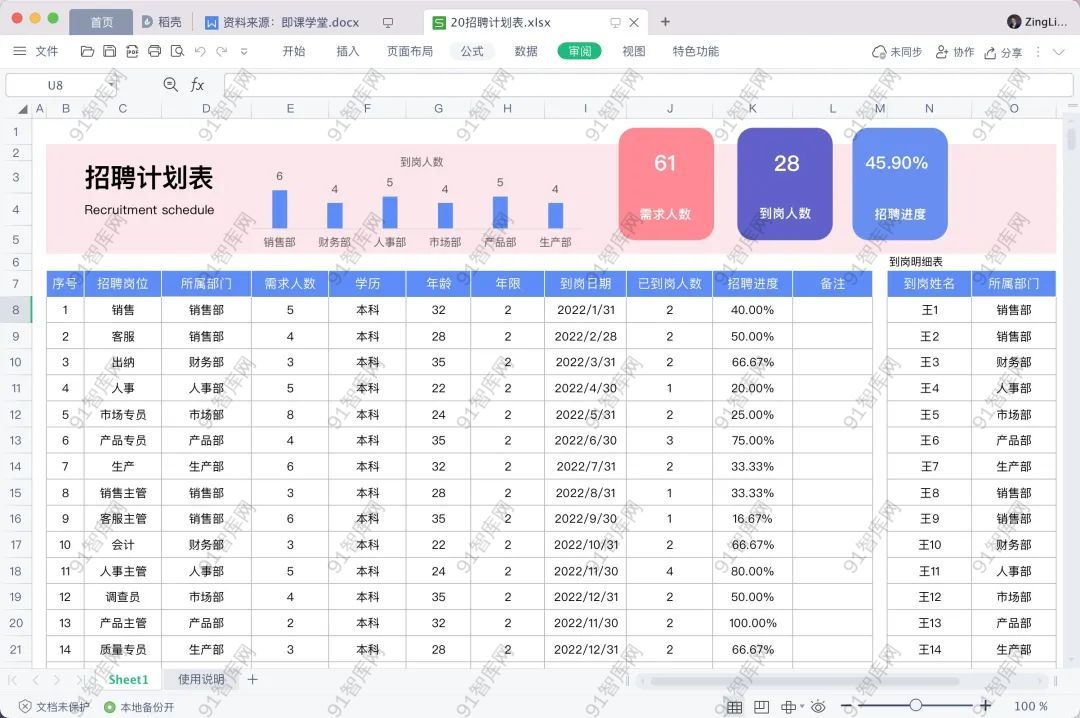Screen dimensions: 1080x718
Task: Switch to the 使用说明 sheet tab
Action: (x=201, y=680)
